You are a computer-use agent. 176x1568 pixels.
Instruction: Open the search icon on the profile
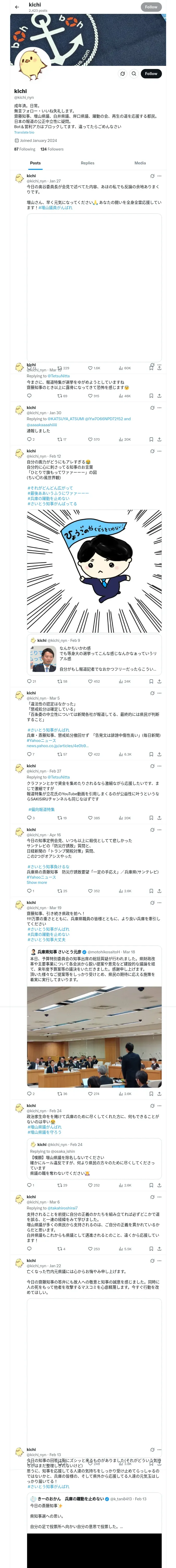pyautogui.click(x=134, y=74)
